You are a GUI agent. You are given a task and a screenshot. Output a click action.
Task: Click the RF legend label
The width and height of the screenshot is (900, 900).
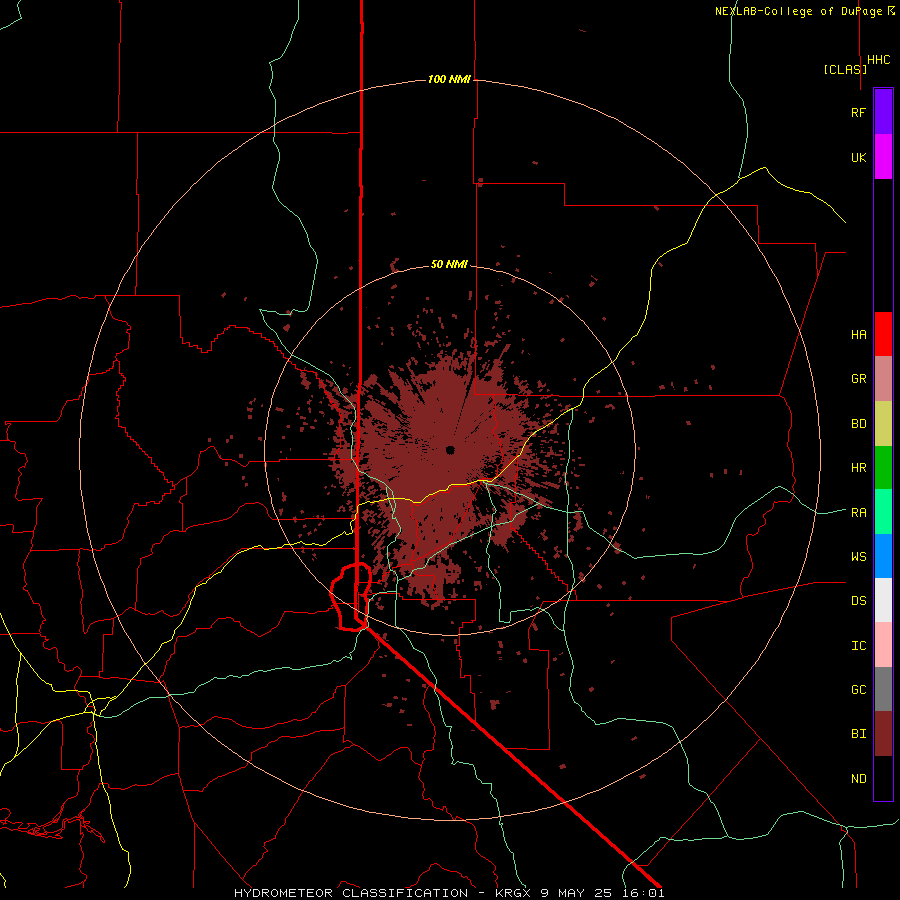(858, 112)
